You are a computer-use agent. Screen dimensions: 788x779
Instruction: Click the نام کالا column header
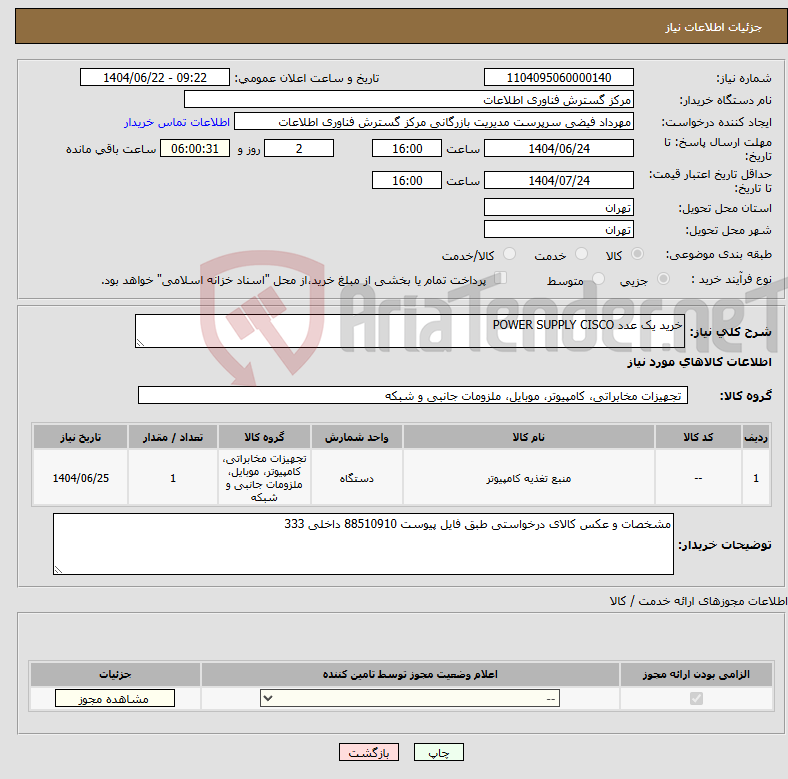(x=529, y=437)
